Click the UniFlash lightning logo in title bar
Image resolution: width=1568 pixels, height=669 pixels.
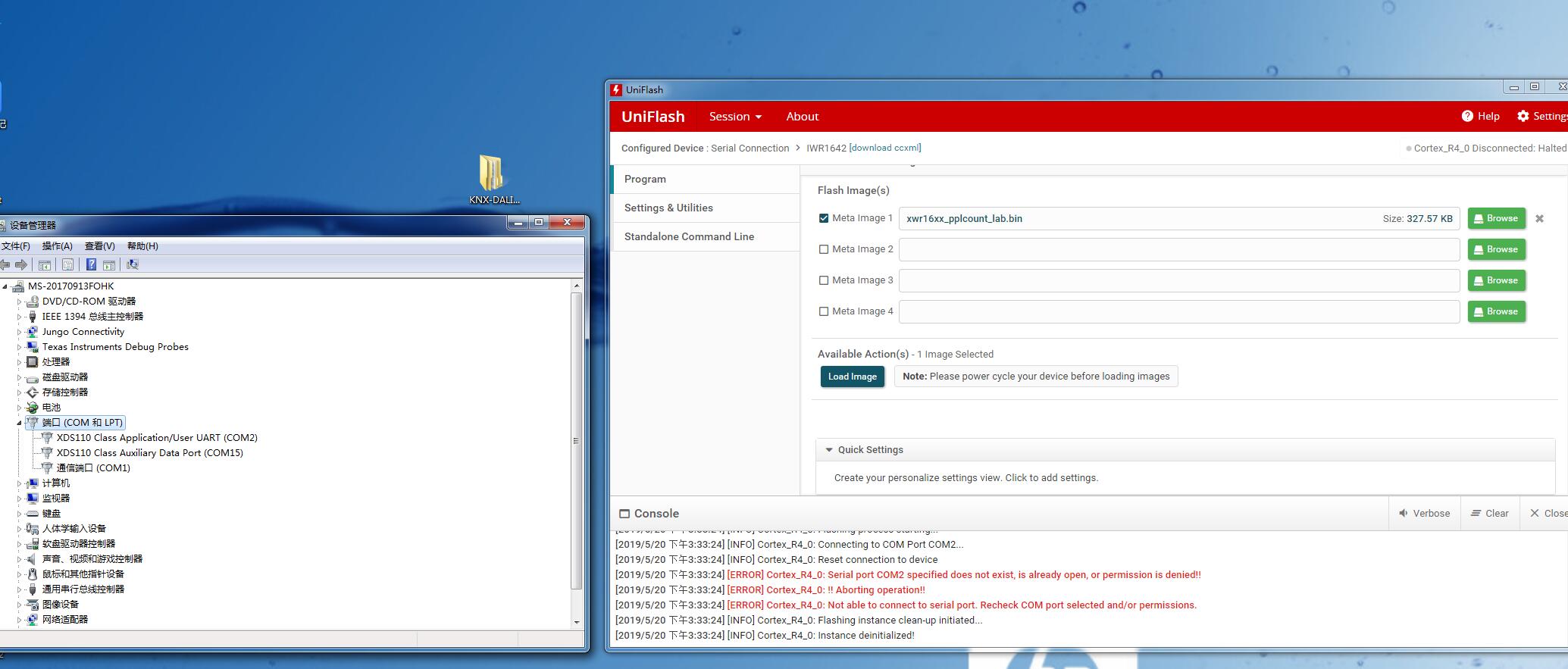pyautogui.click(x=616, y=89)
